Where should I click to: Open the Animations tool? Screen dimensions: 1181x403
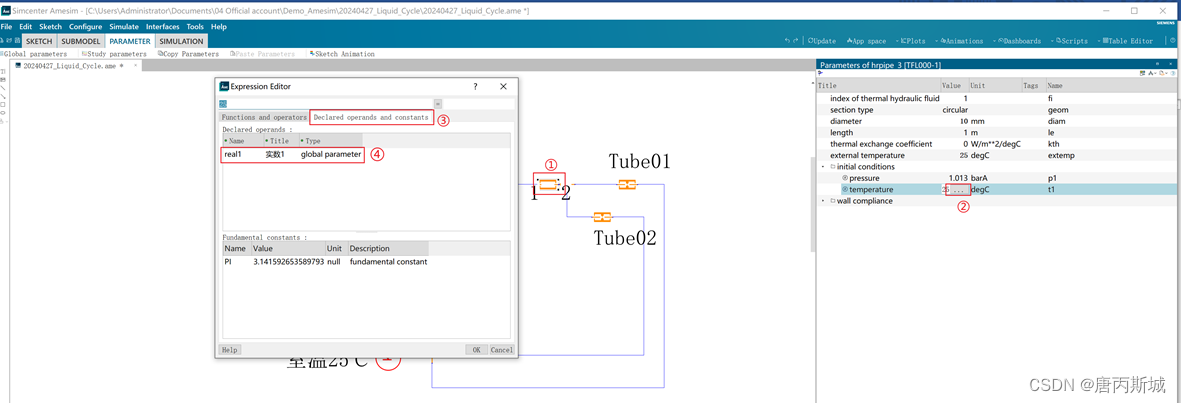click(x=961, y=41)
